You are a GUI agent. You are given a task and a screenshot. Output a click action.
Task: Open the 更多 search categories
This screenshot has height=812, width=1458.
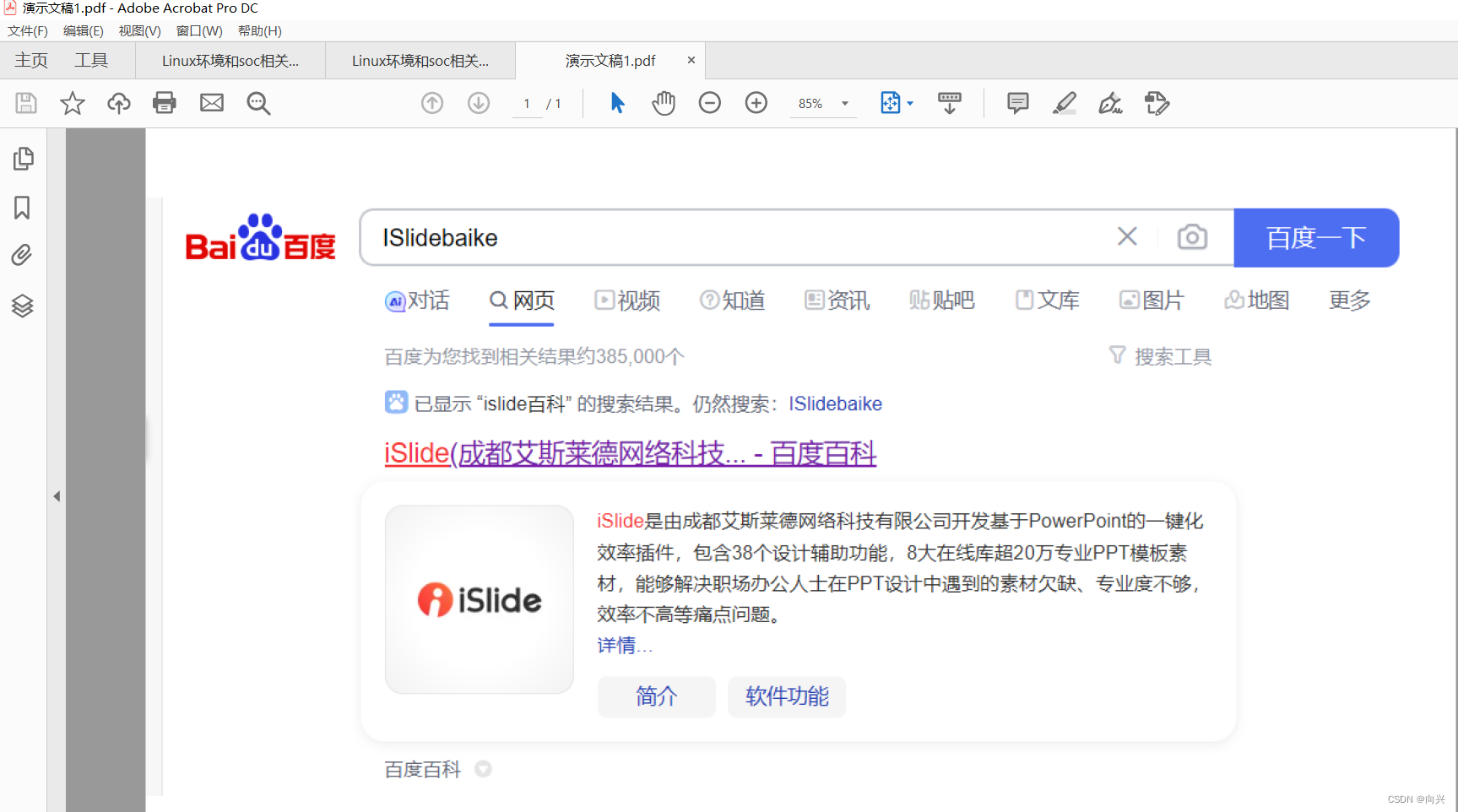[x=1350, y=300]
